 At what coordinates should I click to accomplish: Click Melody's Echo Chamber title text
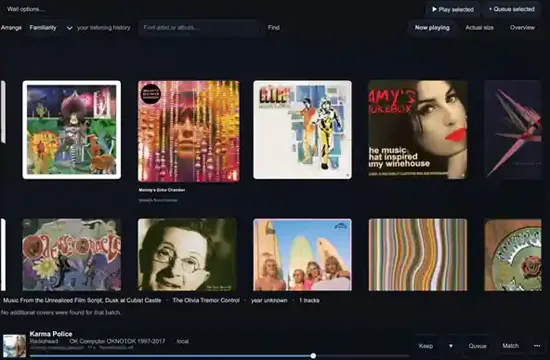pos(162,190)
